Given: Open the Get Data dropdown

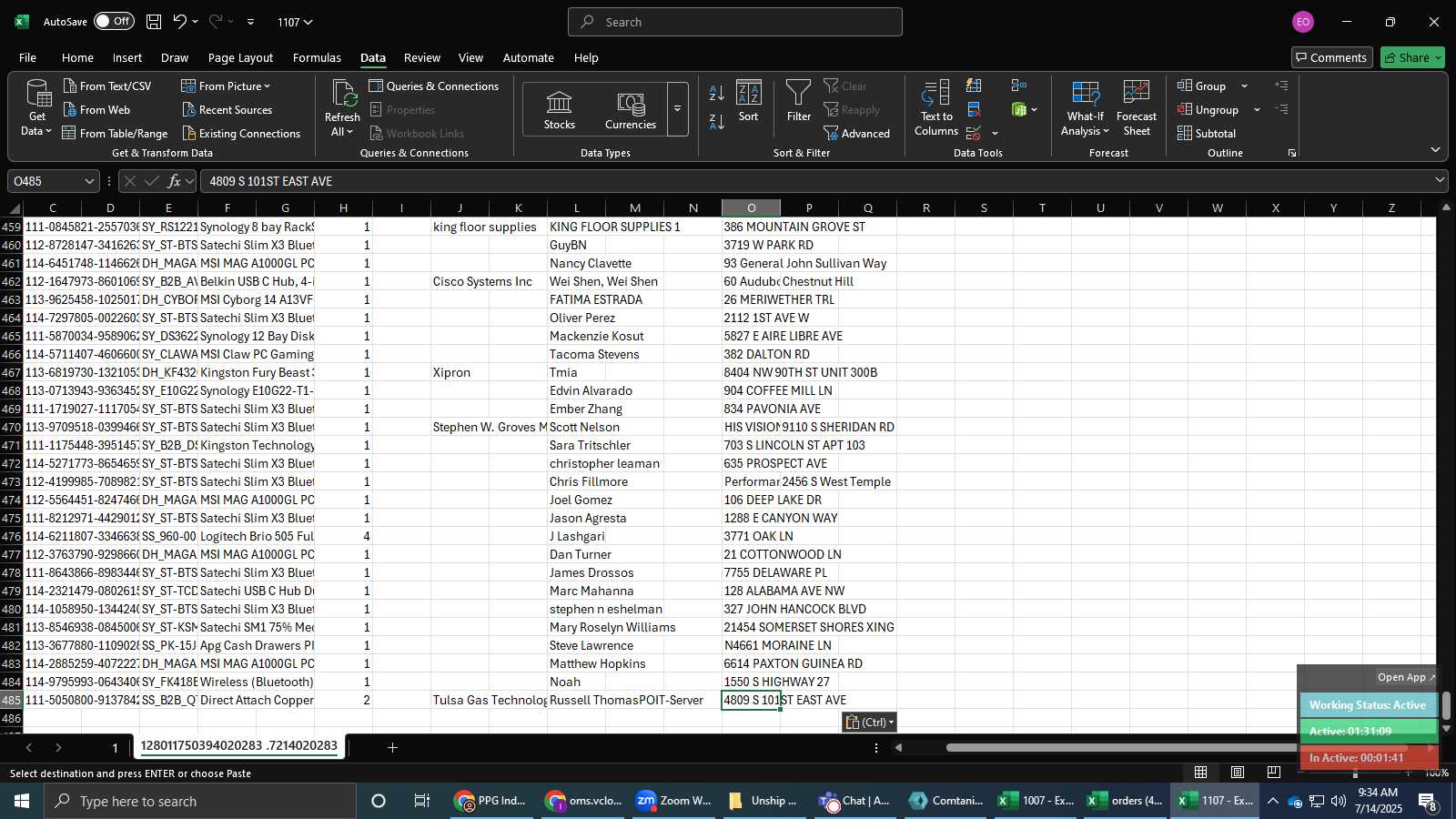Looking at the screenshot, I should (x=37, y=108).
